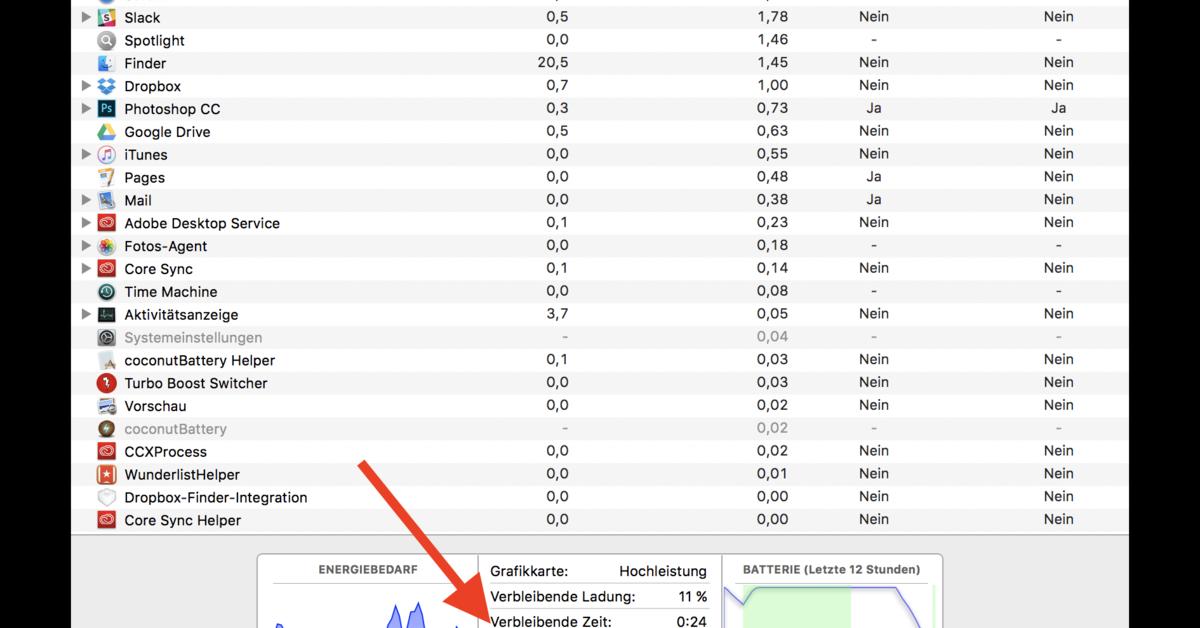The image size is (1200, 628).
Task: Click the Core Sync row icon
Action: click(106, 269)
